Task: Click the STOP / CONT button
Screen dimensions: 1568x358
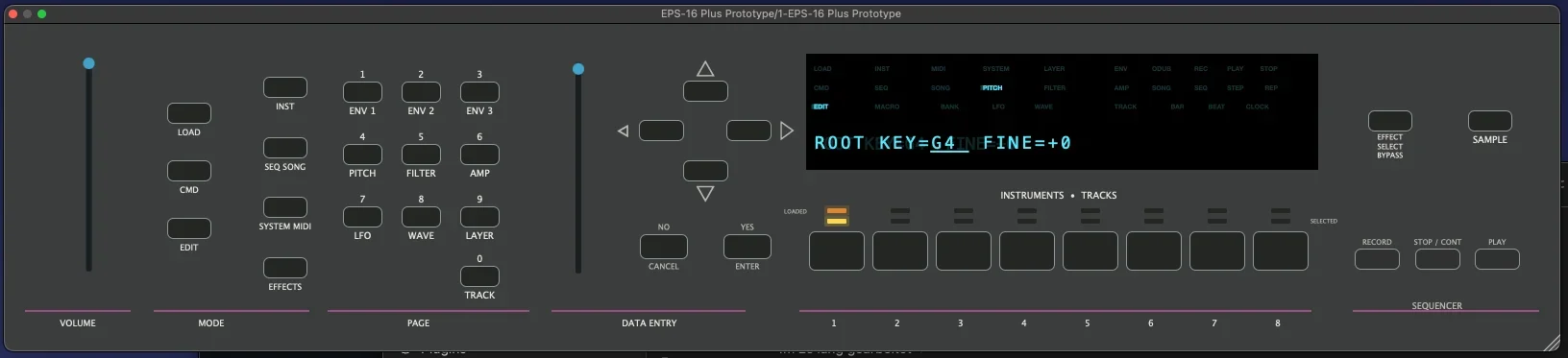Action: (1437, 259)
